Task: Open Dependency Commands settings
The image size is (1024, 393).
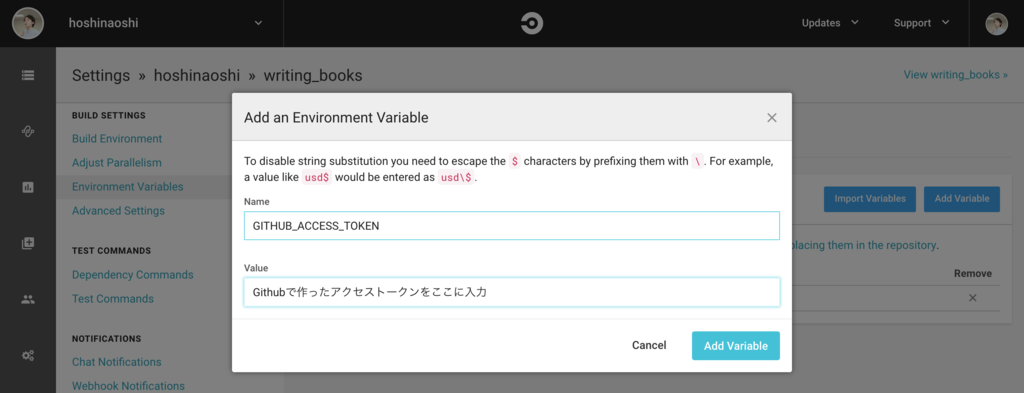Action: [x=133, y=275]
